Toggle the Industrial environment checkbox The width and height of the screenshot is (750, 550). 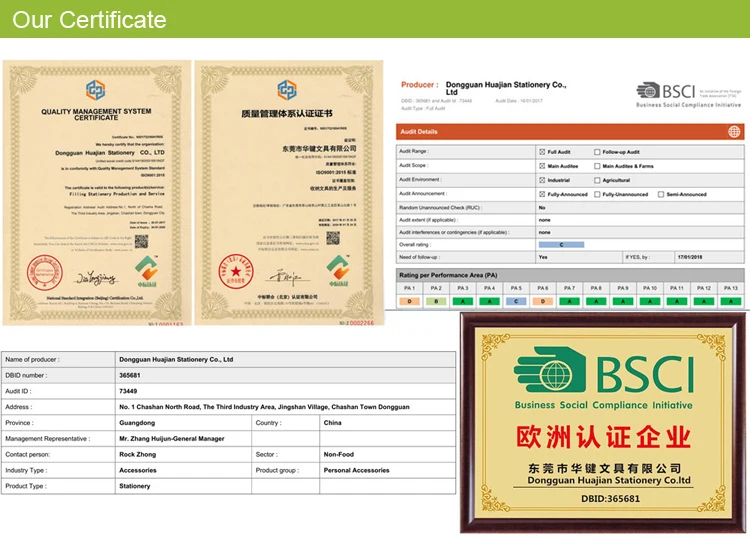click(542, 180)
